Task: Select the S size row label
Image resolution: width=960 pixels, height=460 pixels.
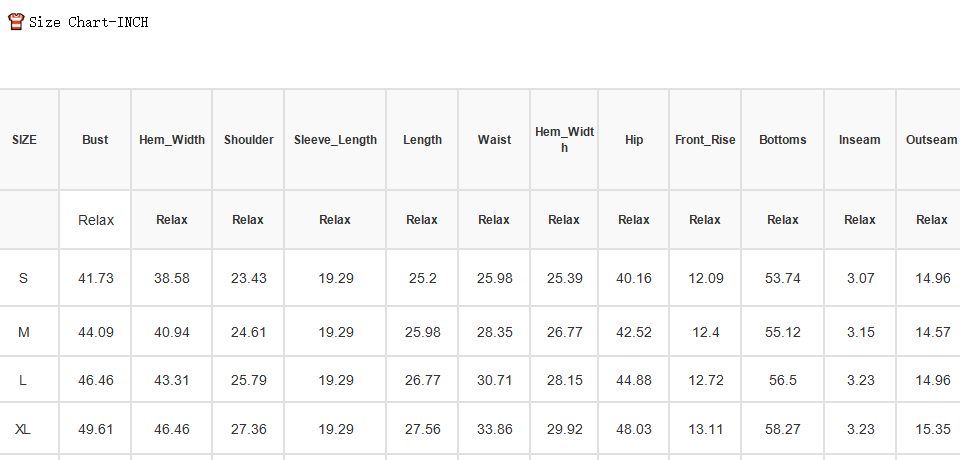Action: point(23,278)
